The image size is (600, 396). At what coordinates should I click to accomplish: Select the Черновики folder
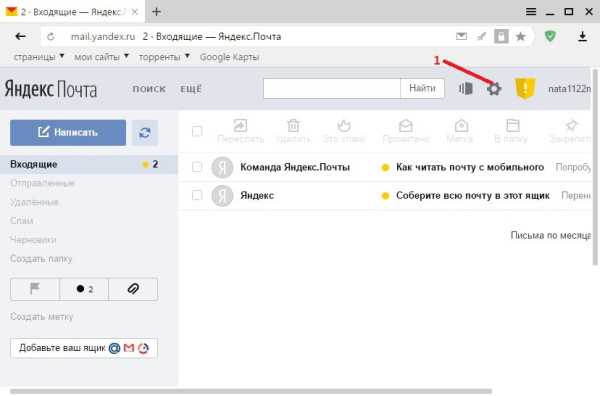coord(33,240)
